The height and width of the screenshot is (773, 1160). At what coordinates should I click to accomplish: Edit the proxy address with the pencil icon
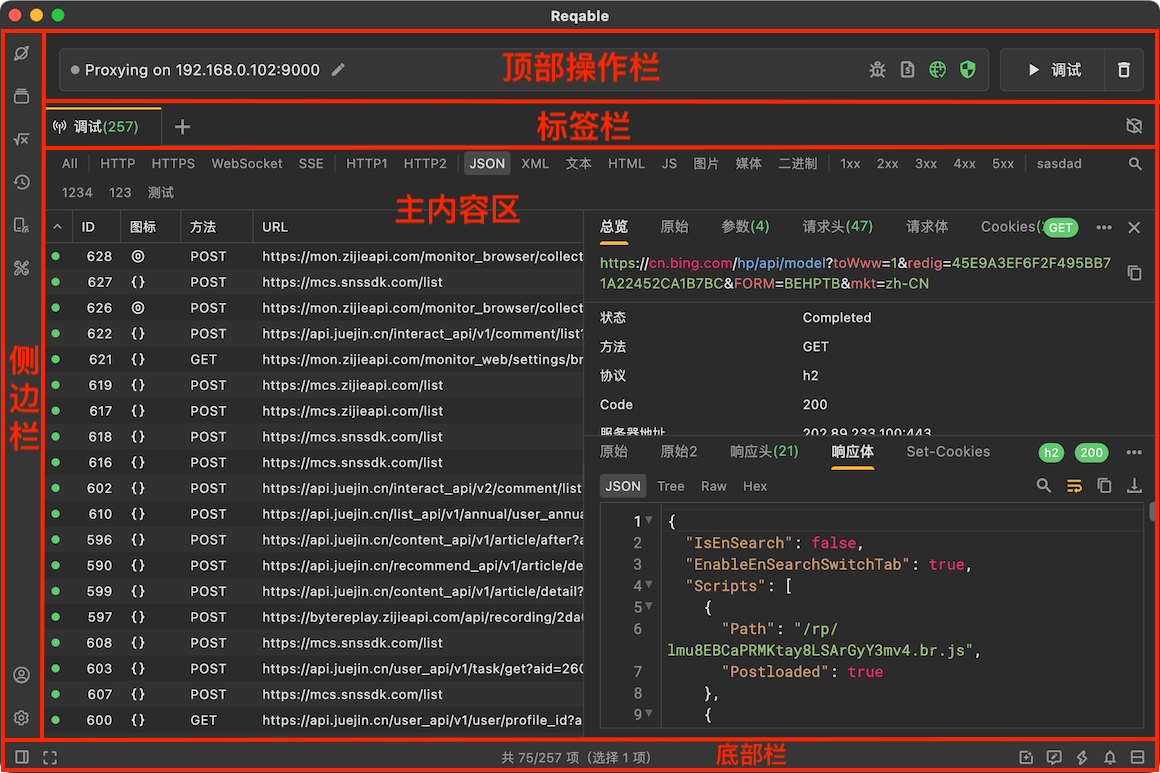(338, 70)
